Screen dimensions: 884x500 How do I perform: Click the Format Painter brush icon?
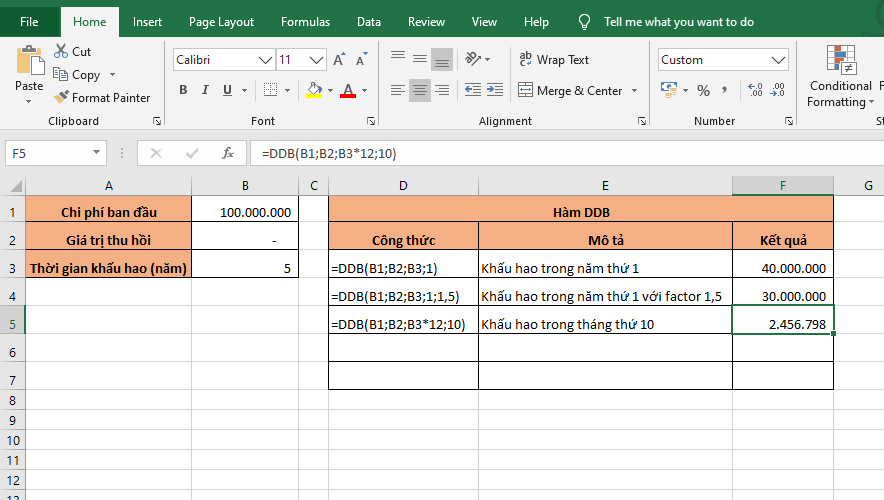pyautogui.click(x=61, y=98)
